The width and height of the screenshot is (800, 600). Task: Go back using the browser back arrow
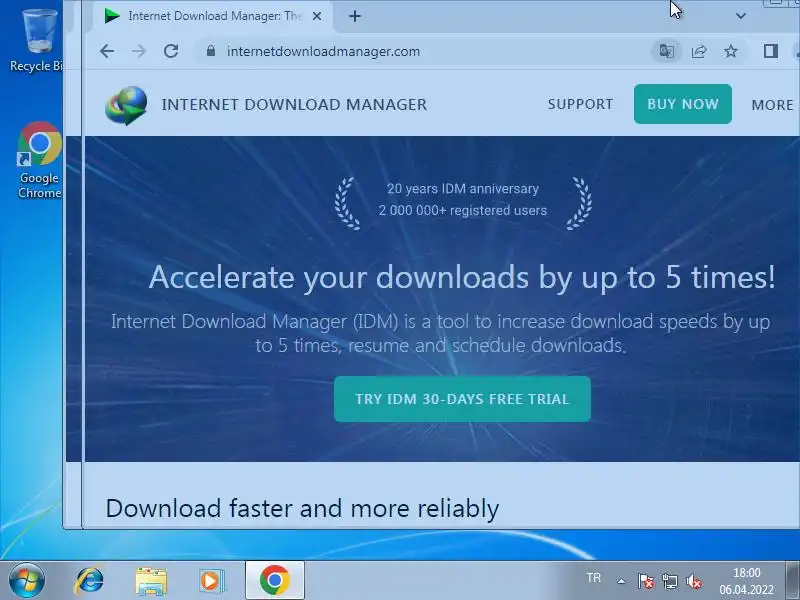point(107,51)
